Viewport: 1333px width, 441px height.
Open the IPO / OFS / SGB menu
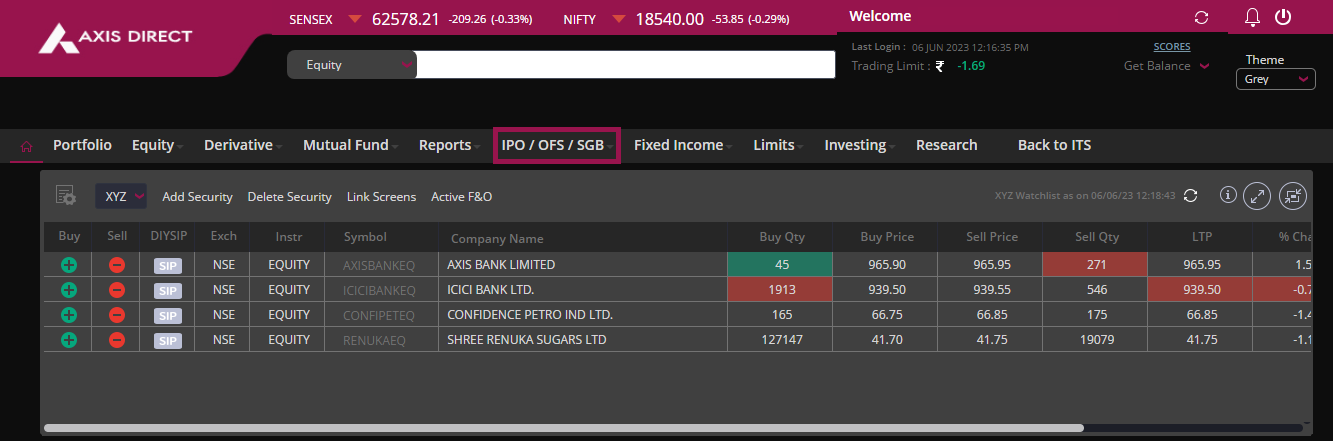point(557,146)
